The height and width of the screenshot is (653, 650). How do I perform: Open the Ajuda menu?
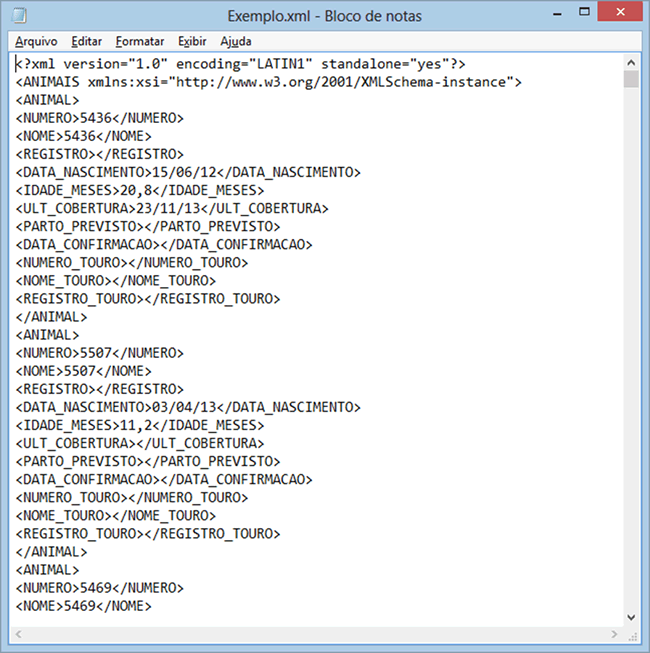(x=236, y=41)
